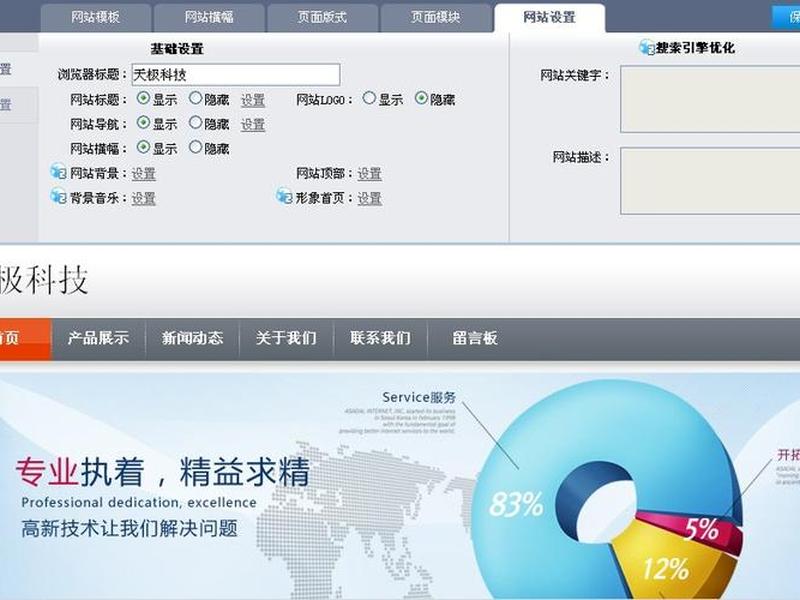The image size is (800, 600).
Task: Select 隐藏 for 网站标题
Action: pyautogui.click(x=195, y=98)
